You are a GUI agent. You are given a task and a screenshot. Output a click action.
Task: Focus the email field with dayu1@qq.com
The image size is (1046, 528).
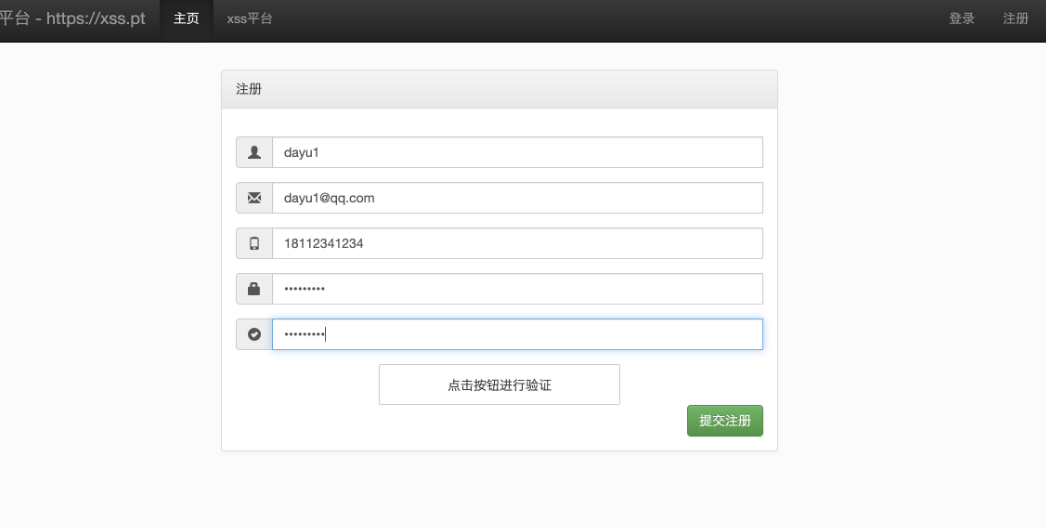(517, 198)
